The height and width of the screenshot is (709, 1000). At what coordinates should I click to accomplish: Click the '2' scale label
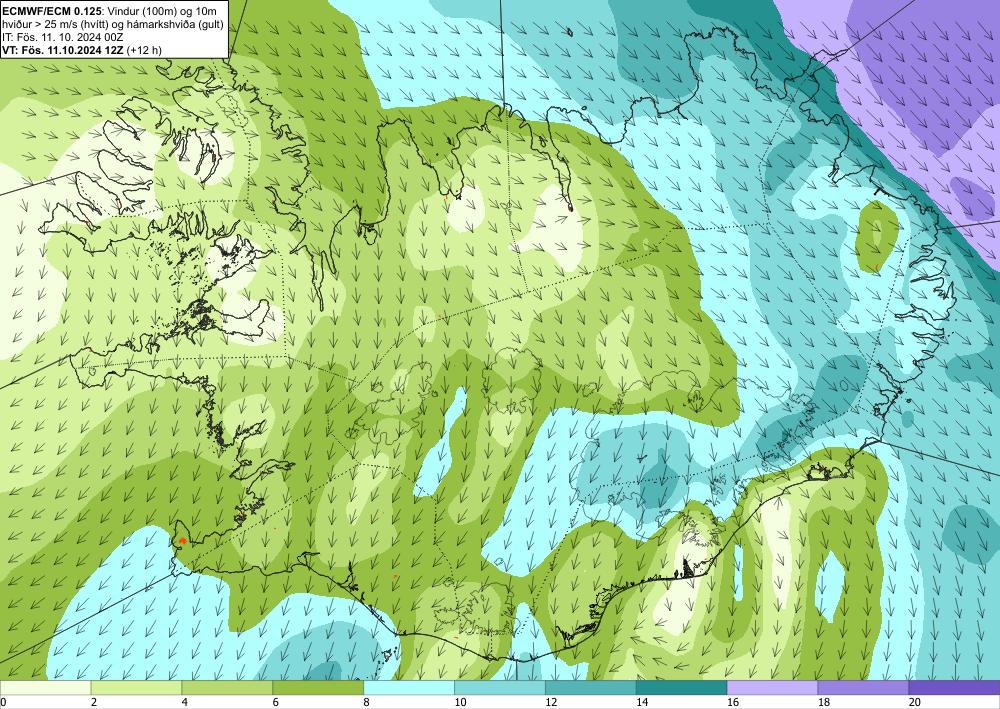coord(94,702)
